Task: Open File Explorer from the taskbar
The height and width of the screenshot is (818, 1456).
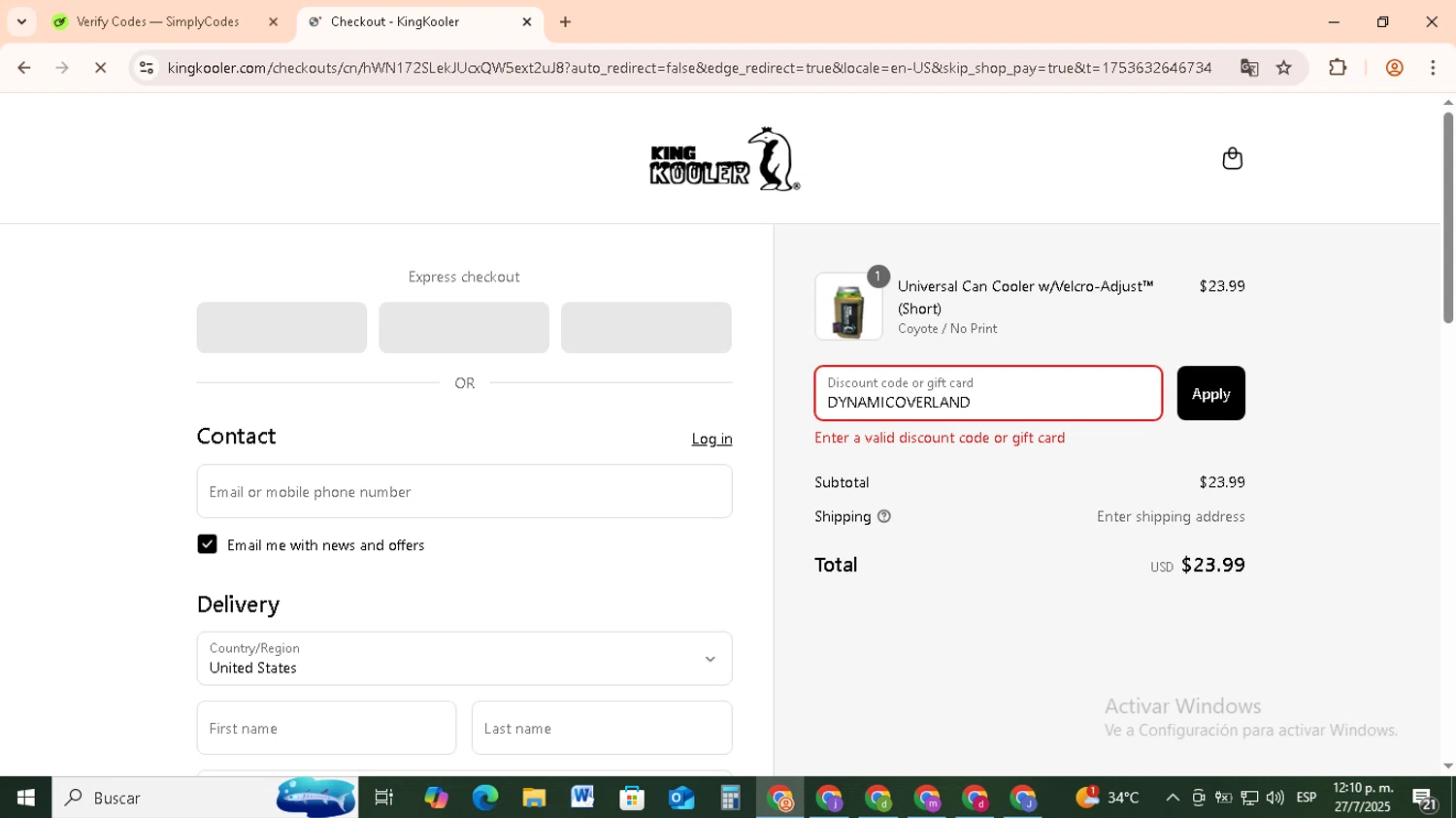Action: point(534,798)
